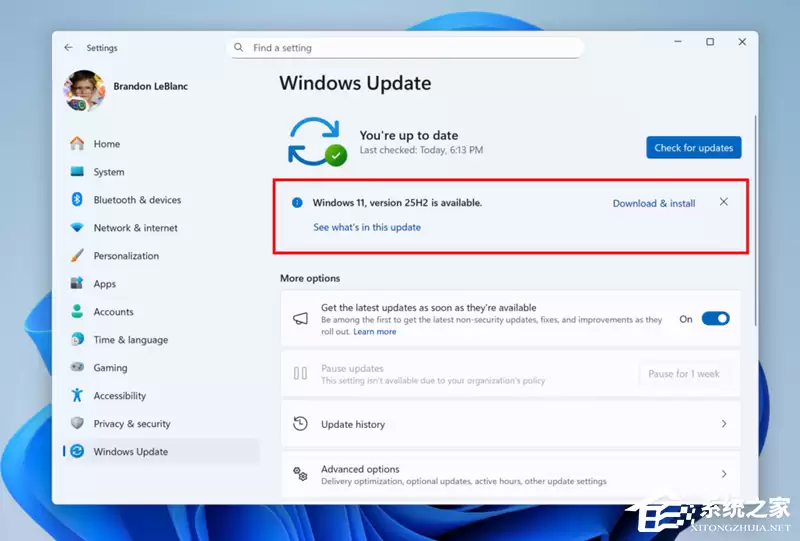
Task: Expand Update history chevron
Action: (x=724, y=424)
